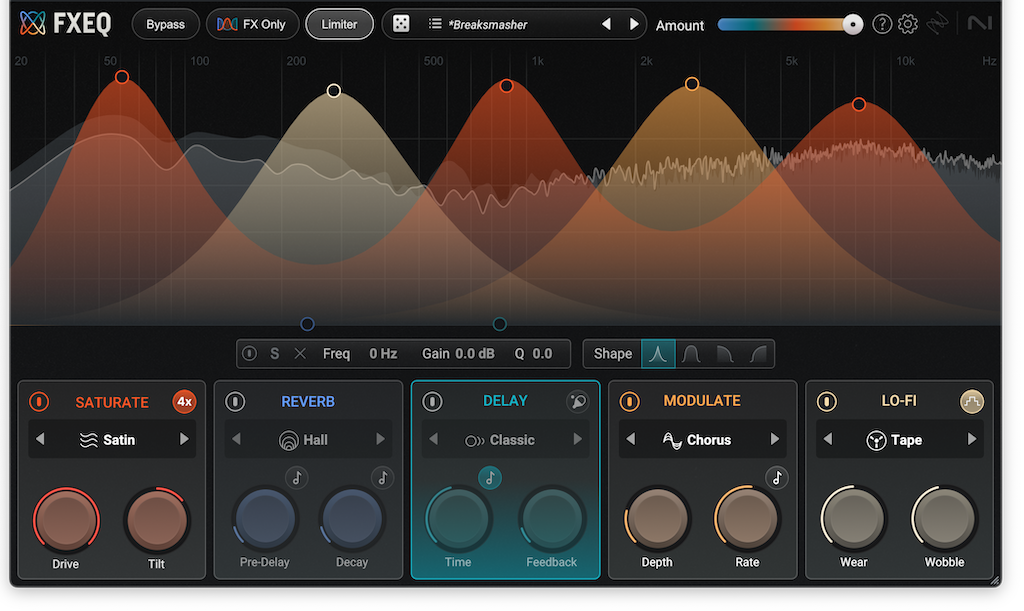Select the downward-sloping cut band shape
The height and width of the screenshot is (611, 1024).
point(724,354)
